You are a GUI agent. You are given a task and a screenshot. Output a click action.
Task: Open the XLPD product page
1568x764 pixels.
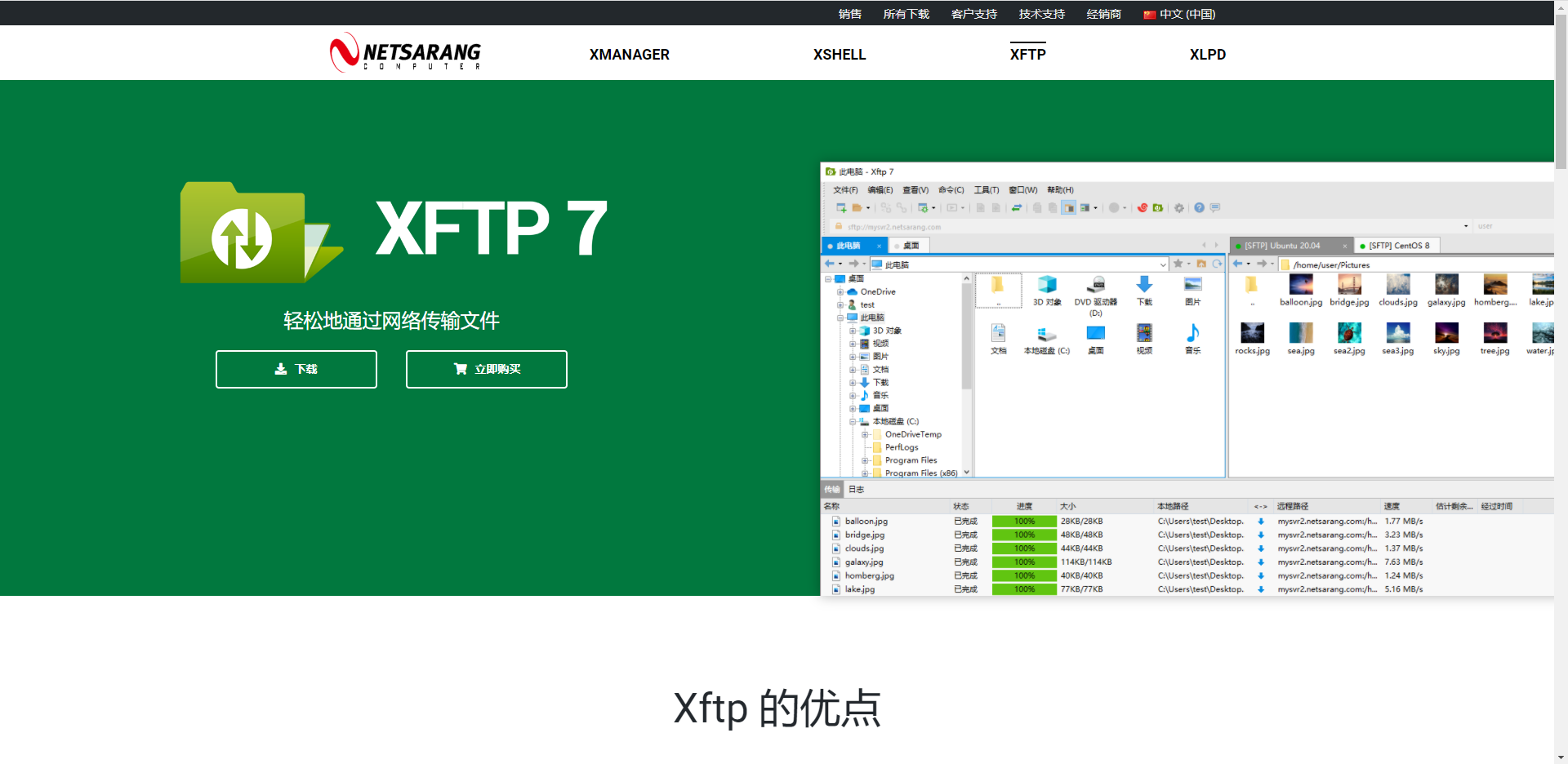tap(1208, 55)
